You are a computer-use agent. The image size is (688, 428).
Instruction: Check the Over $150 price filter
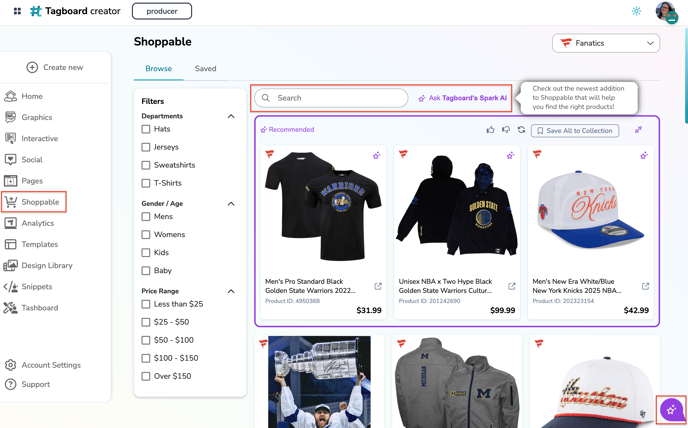146,376
